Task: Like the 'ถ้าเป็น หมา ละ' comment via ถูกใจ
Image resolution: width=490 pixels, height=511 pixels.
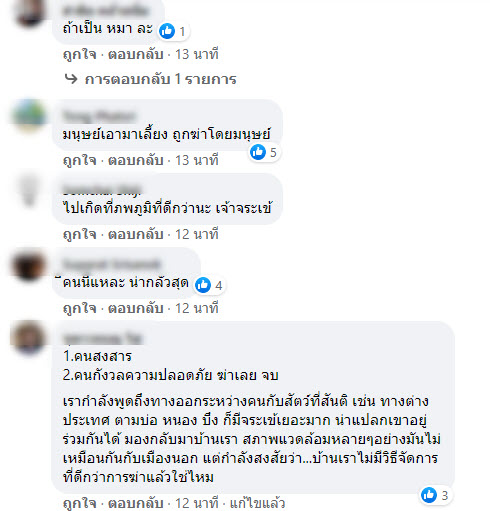Action: point(80,54)
